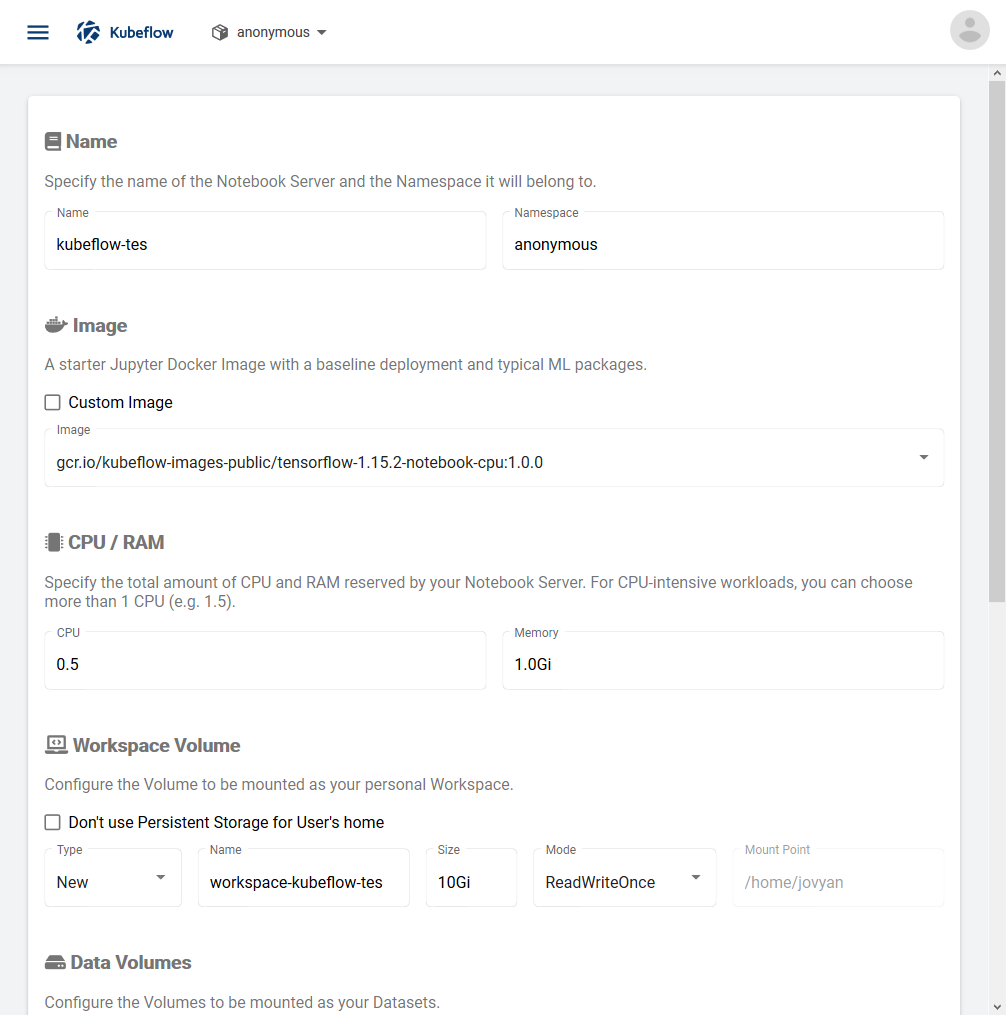Click the vertical page scrollbar thumb
Screen dimensions: 1006x1019
point(997,340)
